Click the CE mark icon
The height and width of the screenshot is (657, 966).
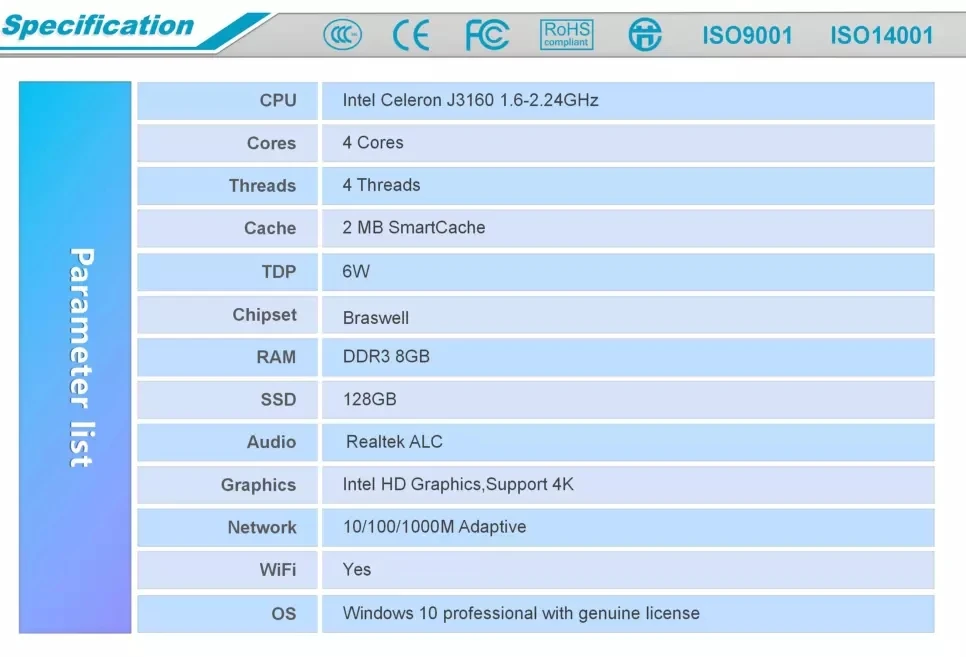click(x=411, y=35)
